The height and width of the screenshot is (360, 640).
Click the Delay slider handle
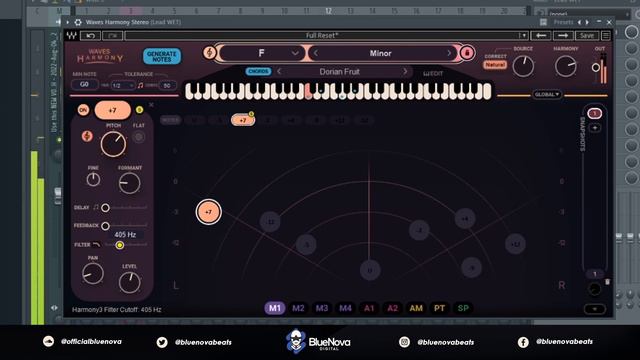coord(105,208)
